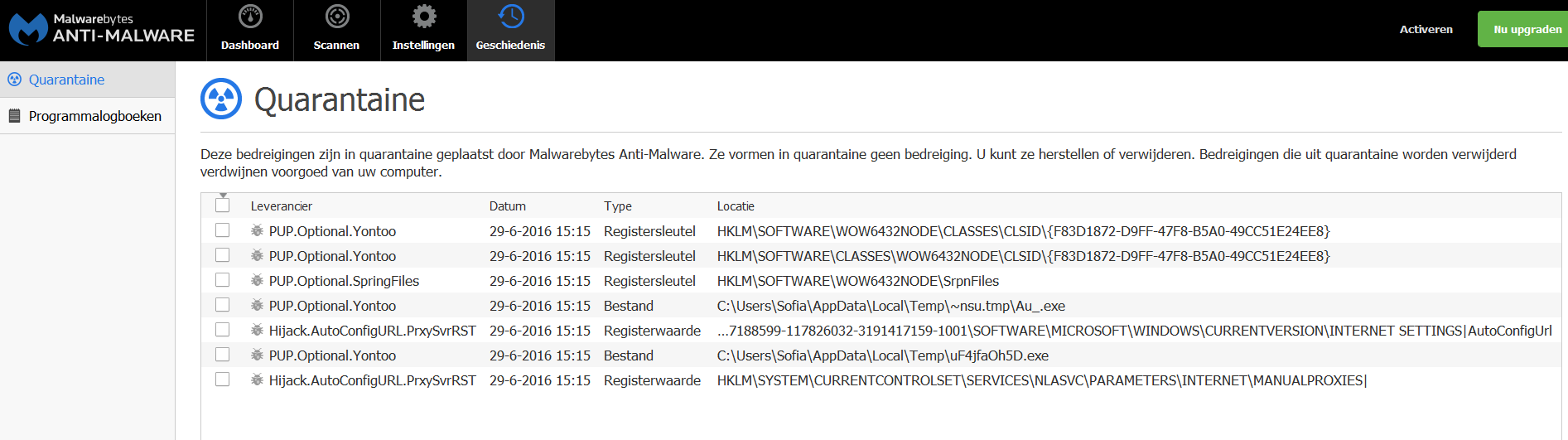The height and width of the screenshot is (440, 1568).
Task: Click the Geschiedenis clock icon
Action: [x=511, y=17]
